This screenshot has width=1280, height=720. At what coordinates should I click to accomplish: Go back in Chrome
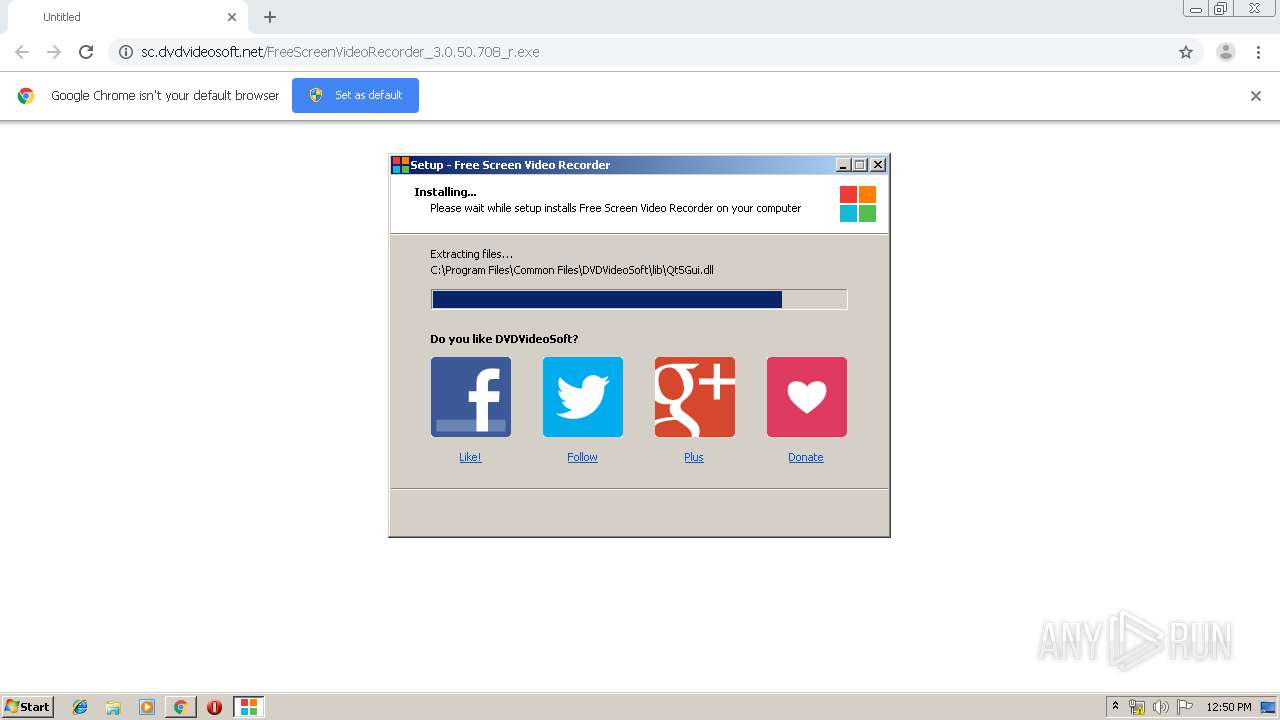coord(22,52)
